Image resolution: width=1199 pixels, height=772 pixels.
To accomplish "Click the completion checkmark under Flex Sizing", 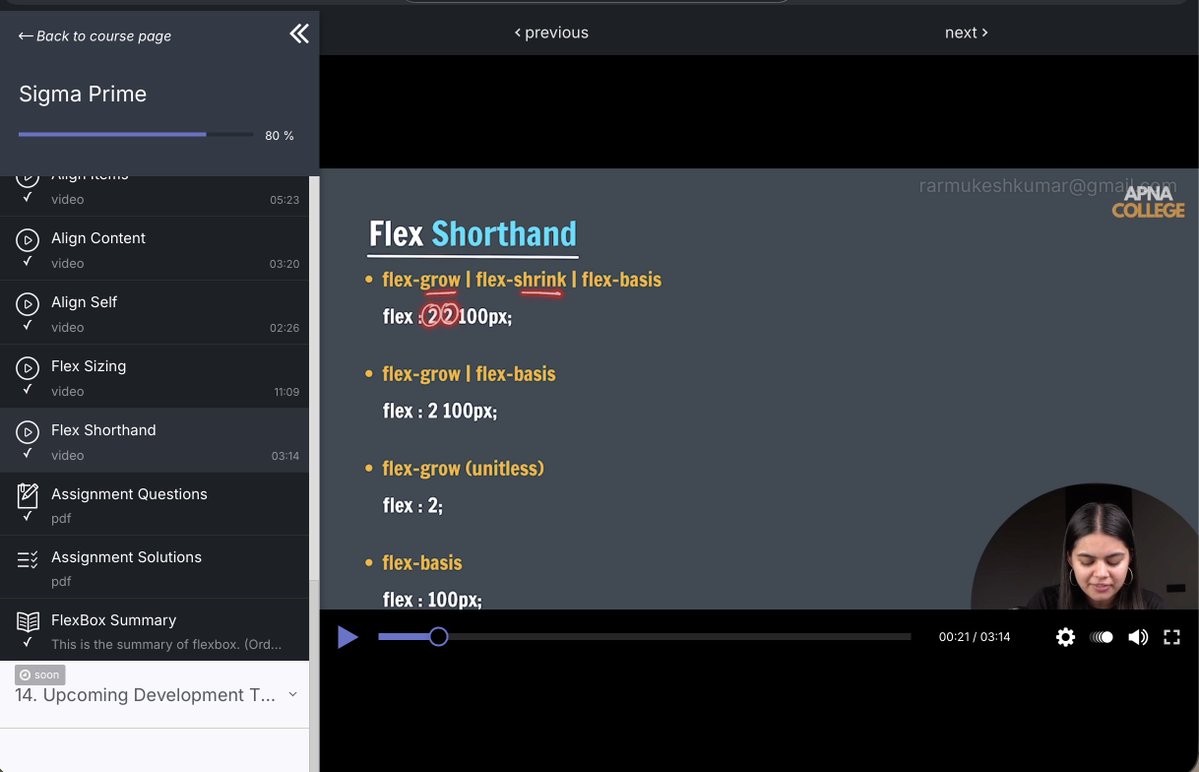I will click(x=28, y=389).
